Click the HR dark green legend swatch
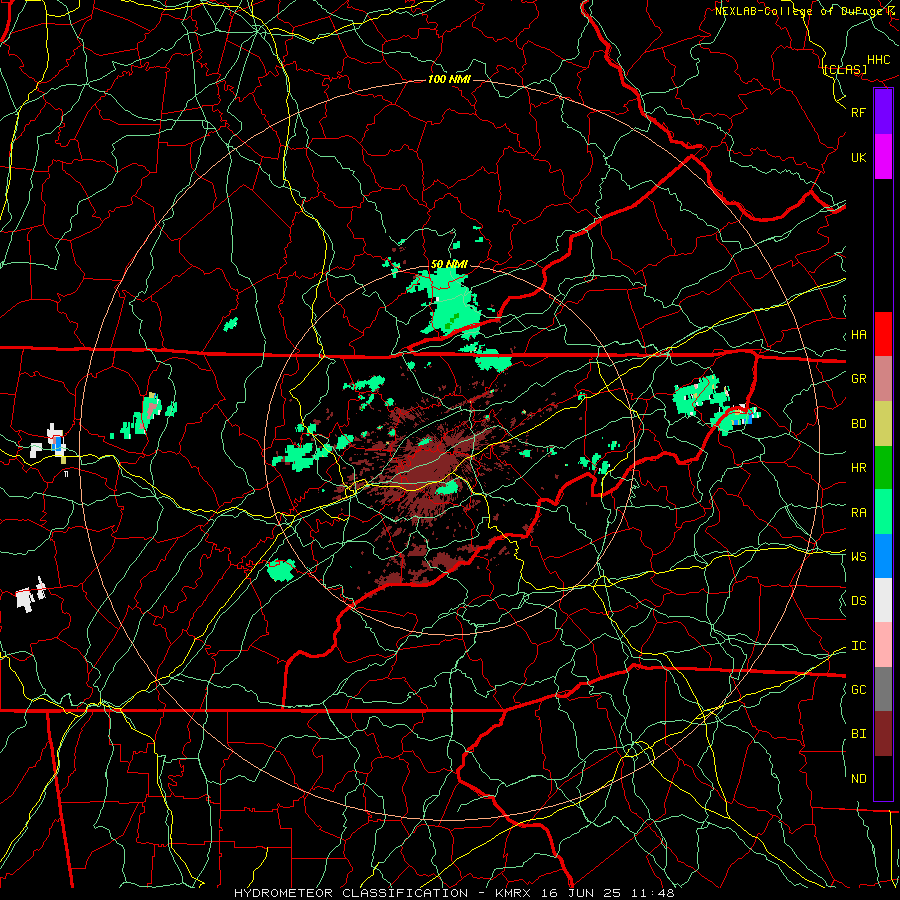The width and height of the screenshot is (900, 900). point(883,467)
